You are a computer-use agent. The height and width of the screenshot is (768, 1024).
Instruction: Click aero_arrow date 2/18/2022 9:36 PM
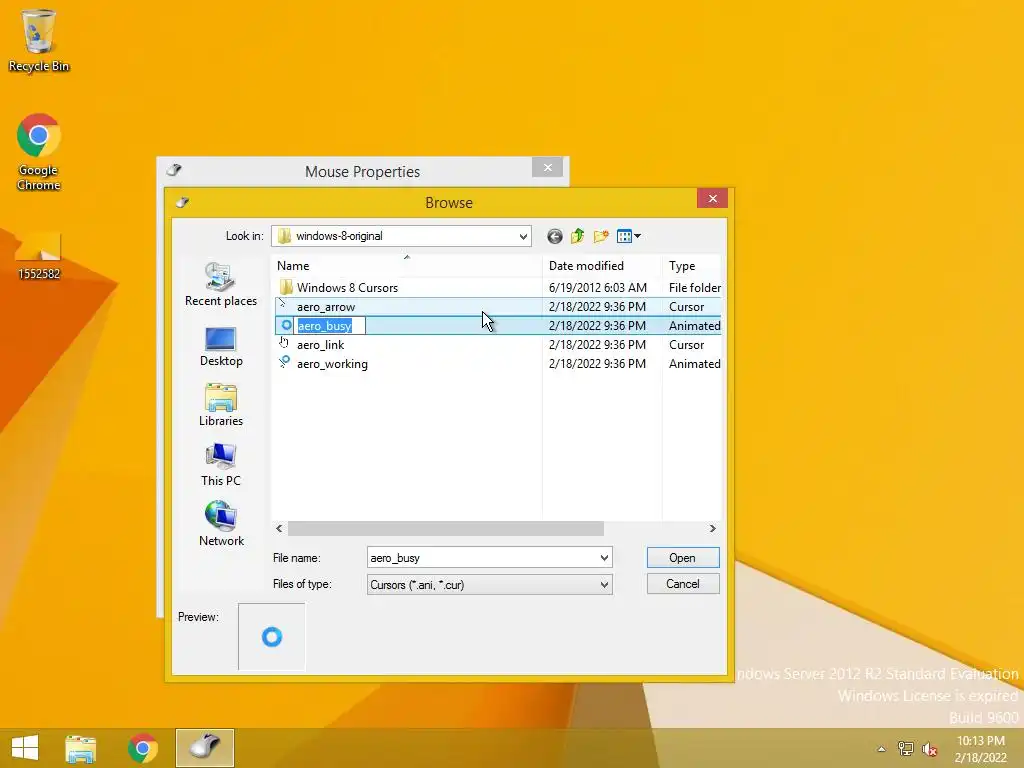597,307
